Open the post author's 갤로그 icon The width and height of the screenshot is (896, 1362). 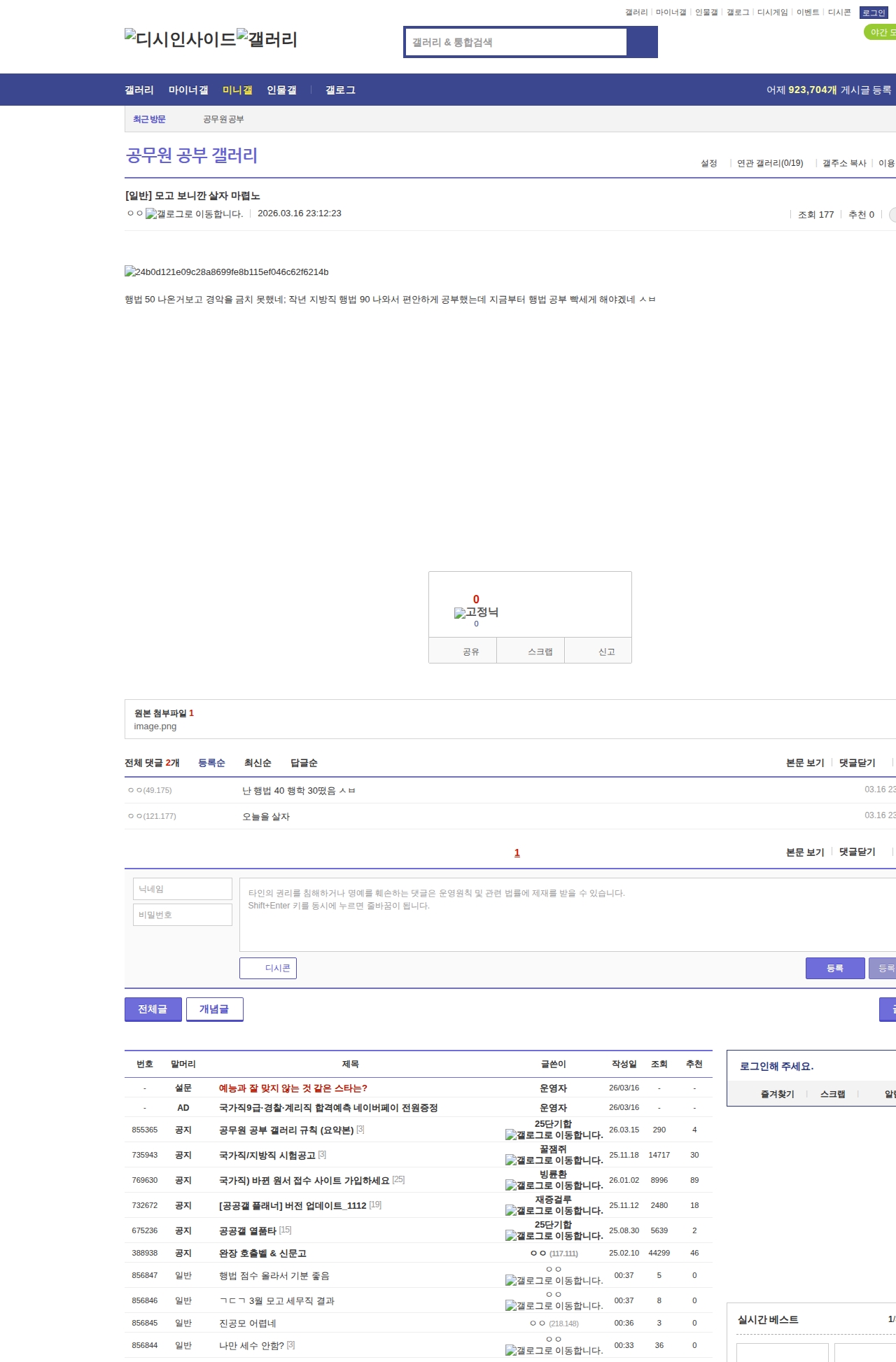point(194,214)
